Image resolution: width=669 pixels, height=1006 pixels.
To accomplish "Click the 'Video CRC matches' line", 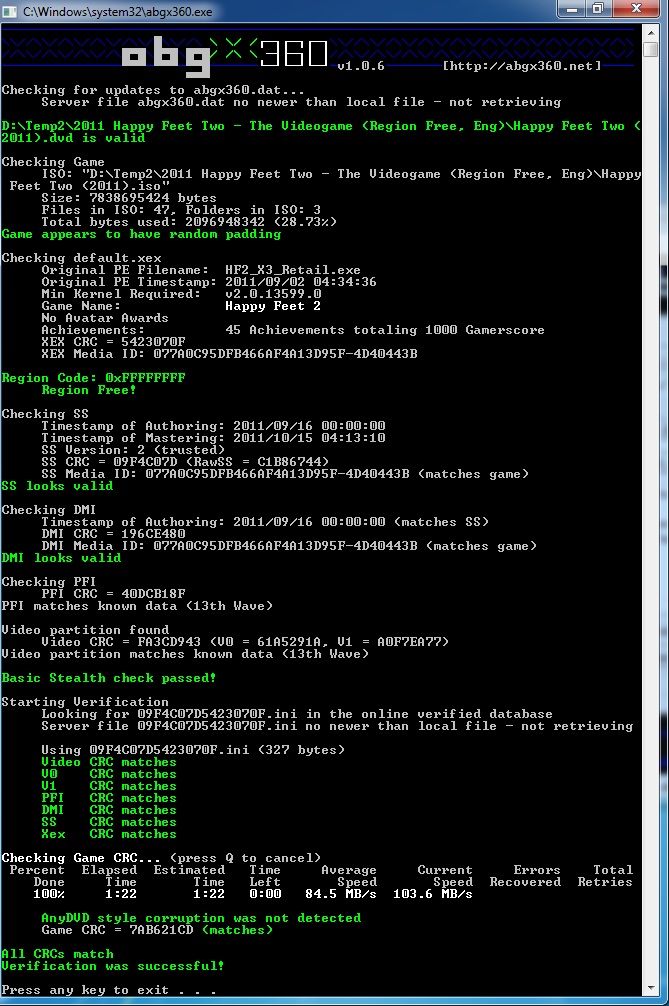I will 108,762.
